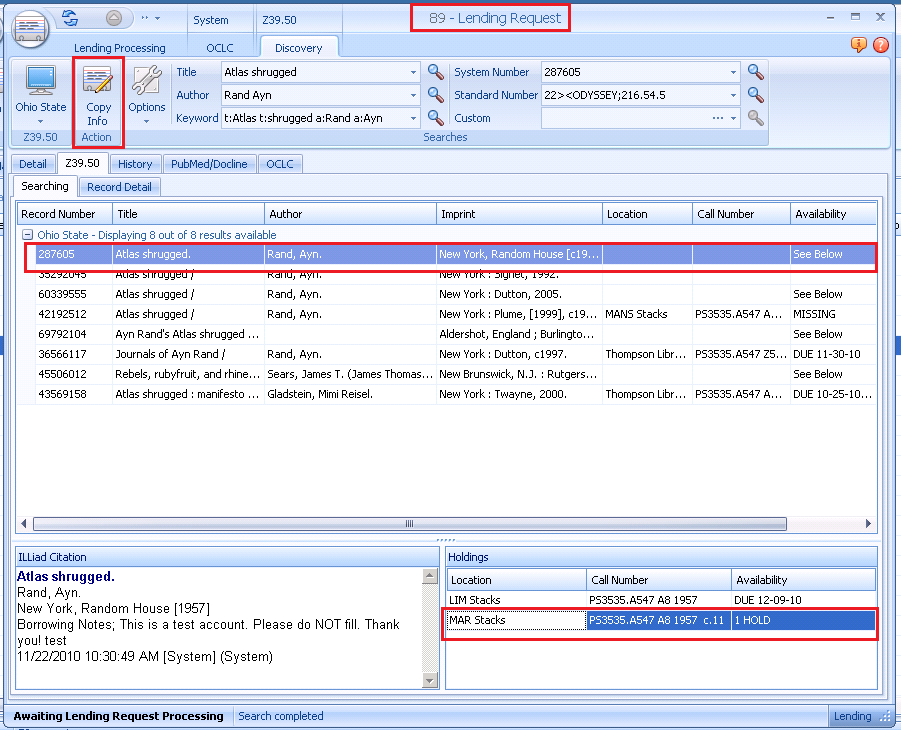The width and height of the screenshot is (901, 730).
Task: Collapse the Ohio State results group
Action: pyautogui.click(x=28, y=235)
